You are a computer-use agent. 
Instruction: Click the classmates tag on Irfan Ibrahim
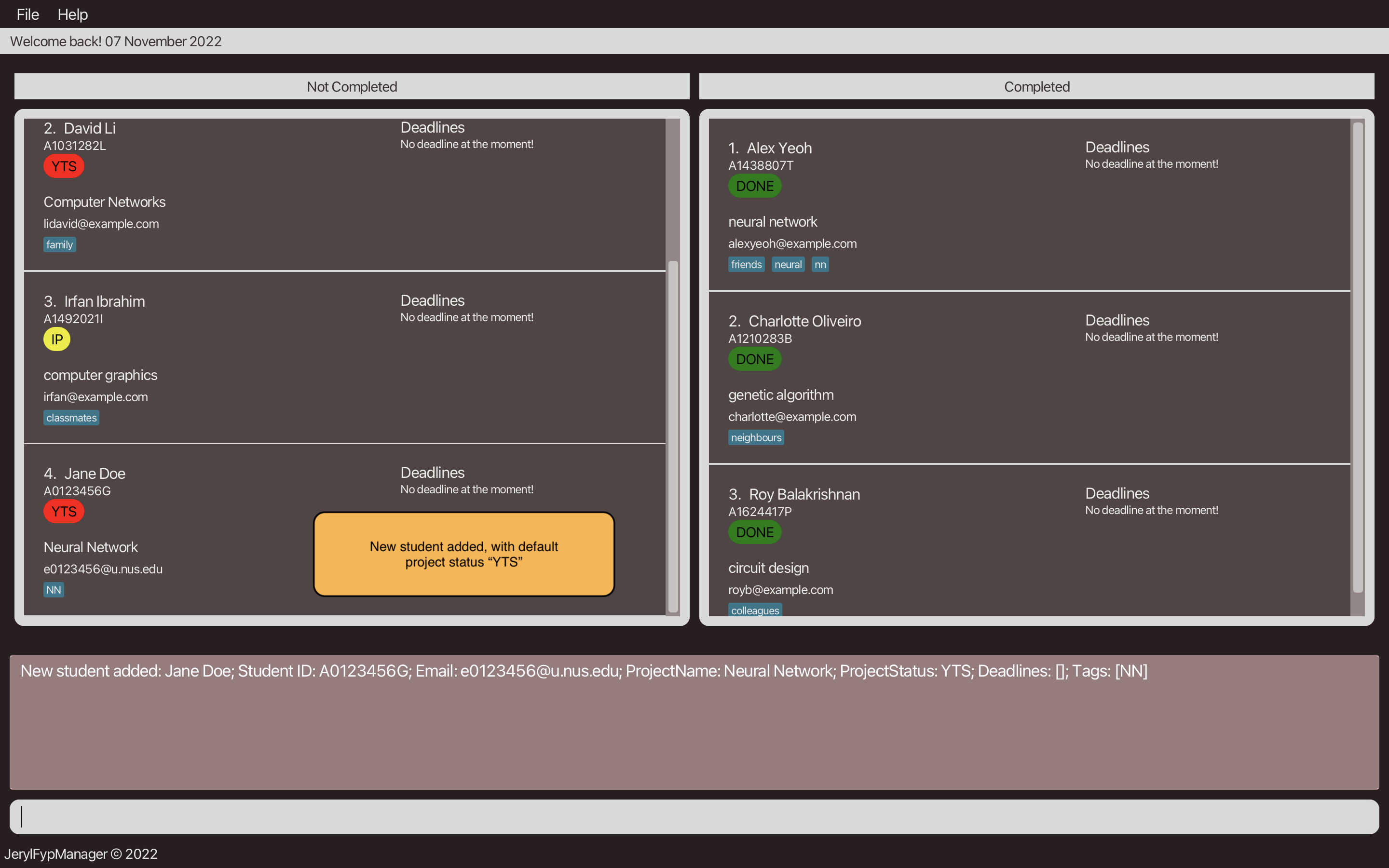point(71,417)
